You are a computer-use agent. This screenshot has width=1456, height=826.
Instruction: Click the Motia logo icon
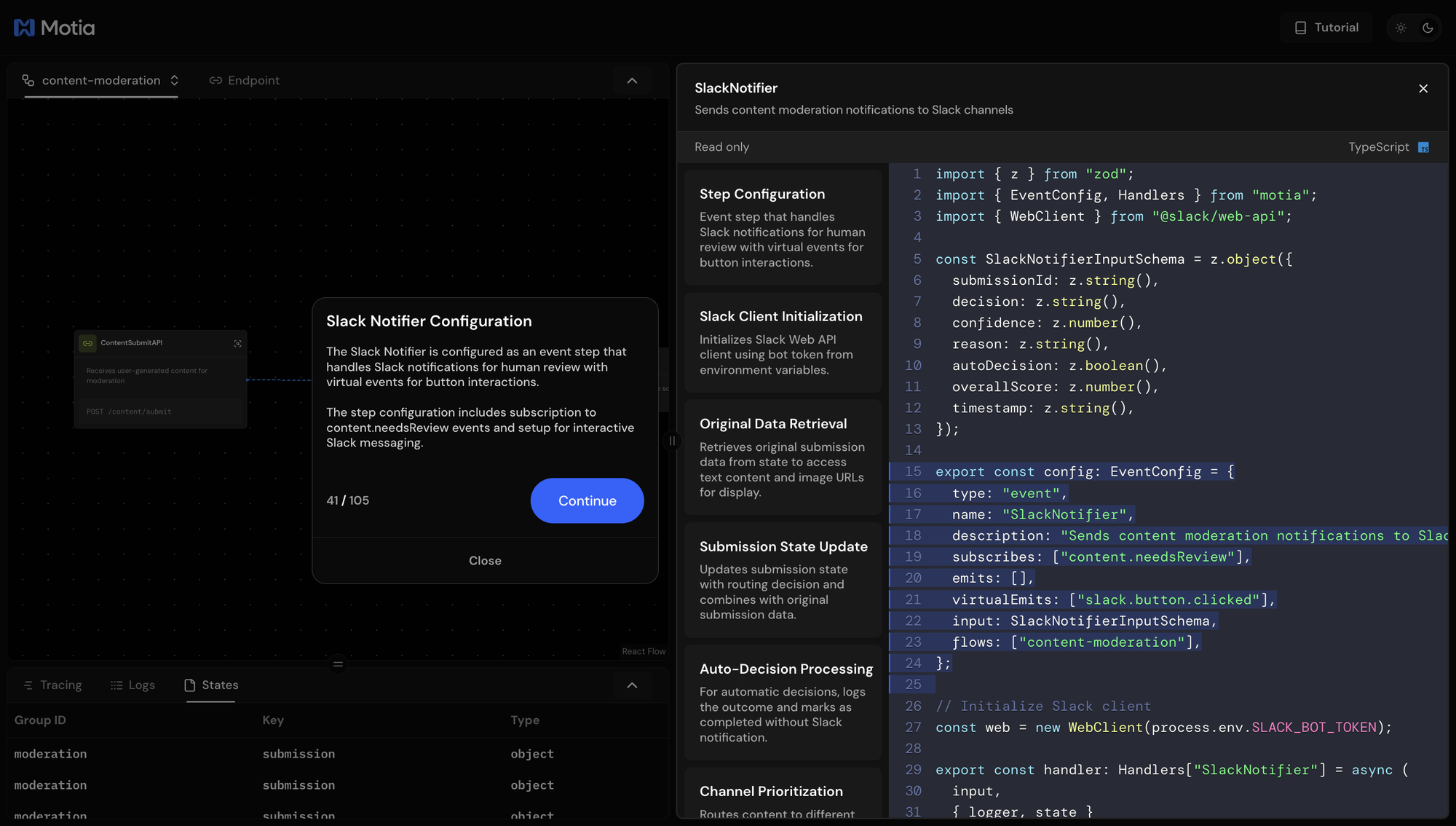(24, 28)
